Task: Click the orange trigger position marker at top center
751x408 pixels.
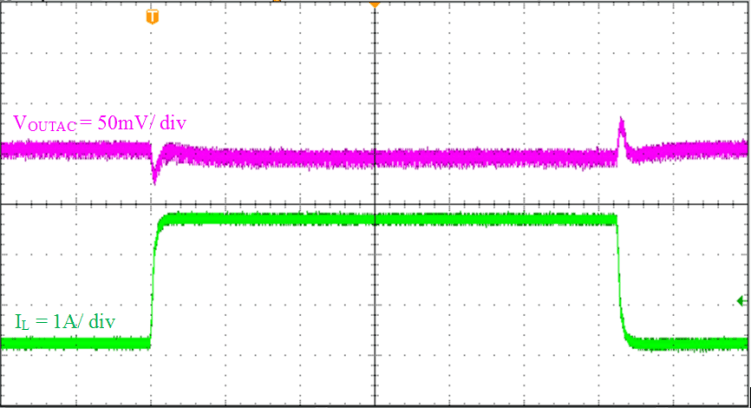Action: click(x=375, y=4)
